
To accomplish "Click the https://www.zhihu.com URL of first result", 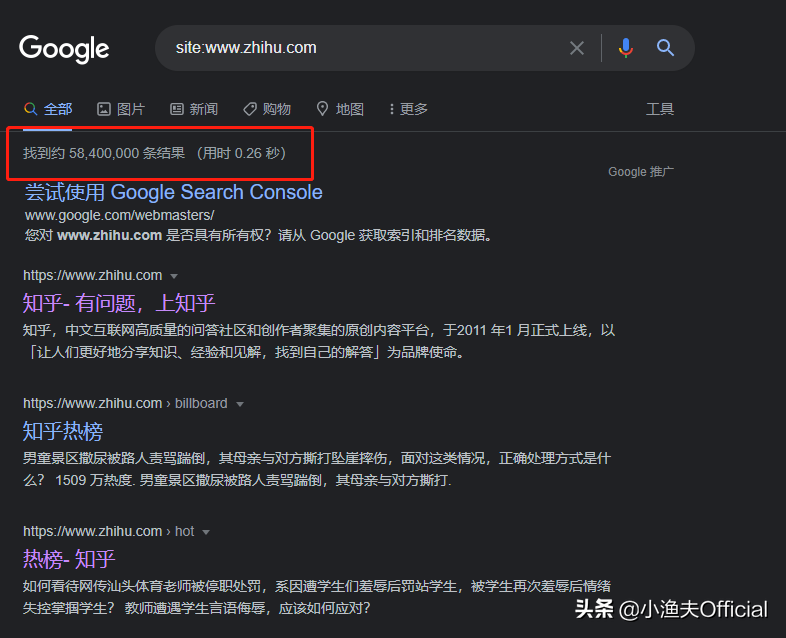I will pyautogui.click(x=92, y=275).
